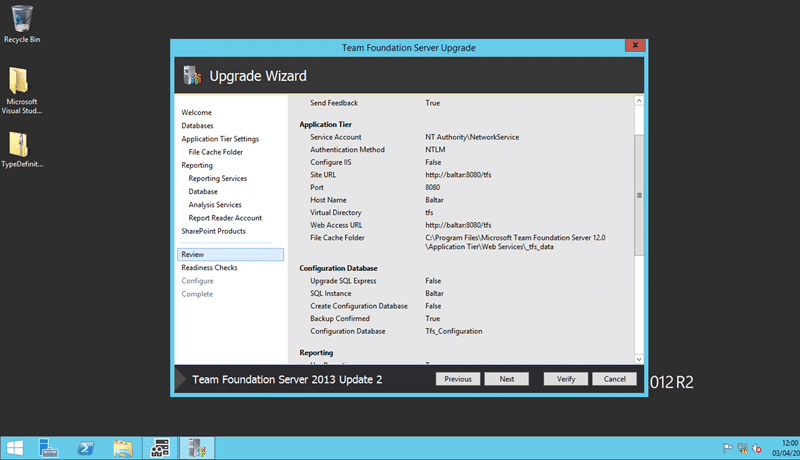Select the Microsoft Visual Studio folder icon

pyautogui.click(x=21, y=91)
